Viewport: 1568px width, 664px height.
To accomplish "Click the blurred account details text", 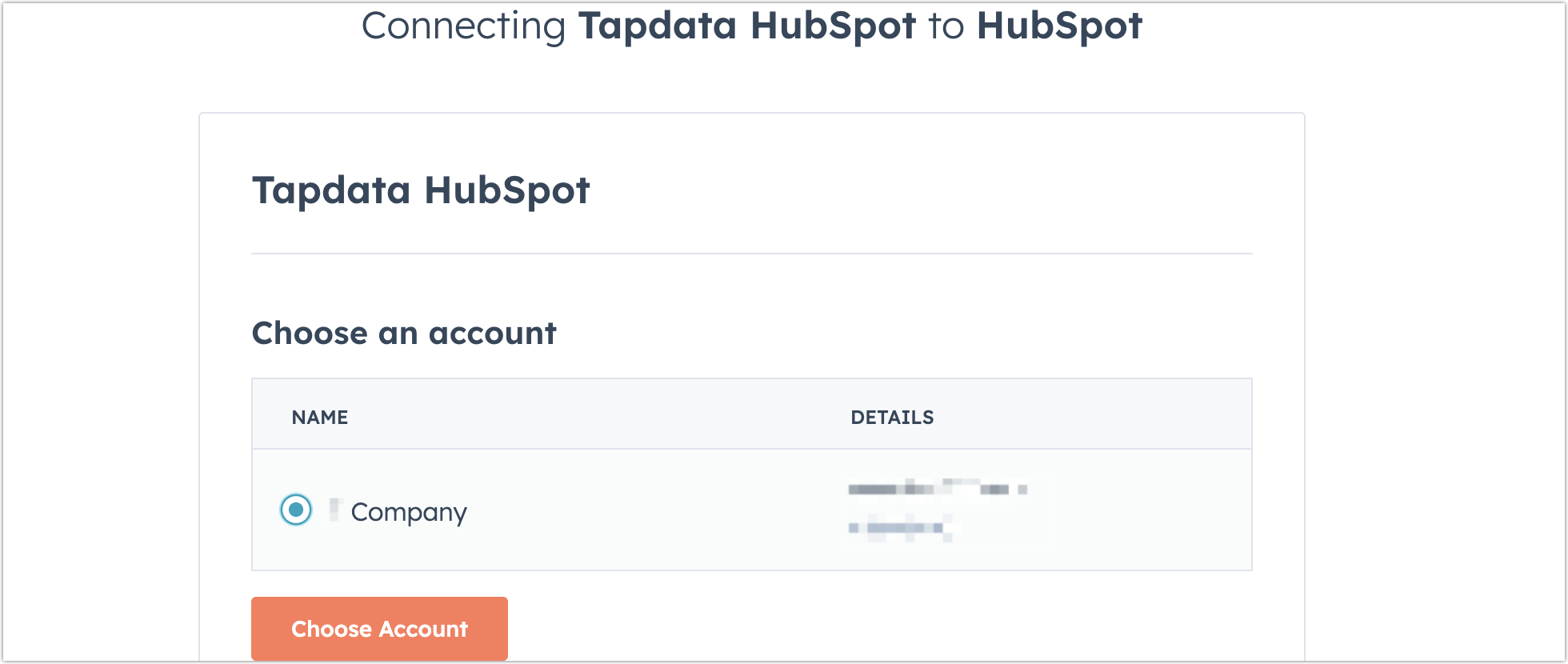I will (936, 488).
